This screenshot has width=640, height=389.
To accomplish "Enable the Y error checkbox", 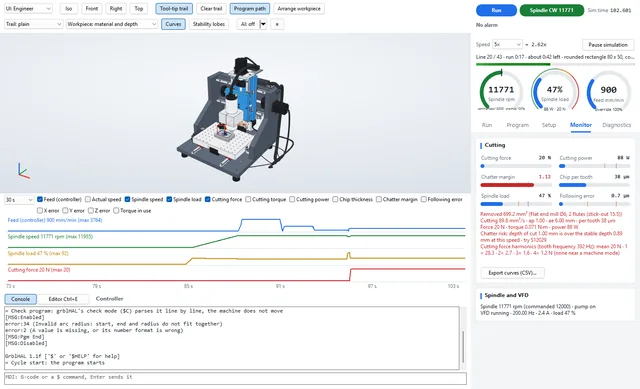I will pyautogui.click(x=65, y=211).
